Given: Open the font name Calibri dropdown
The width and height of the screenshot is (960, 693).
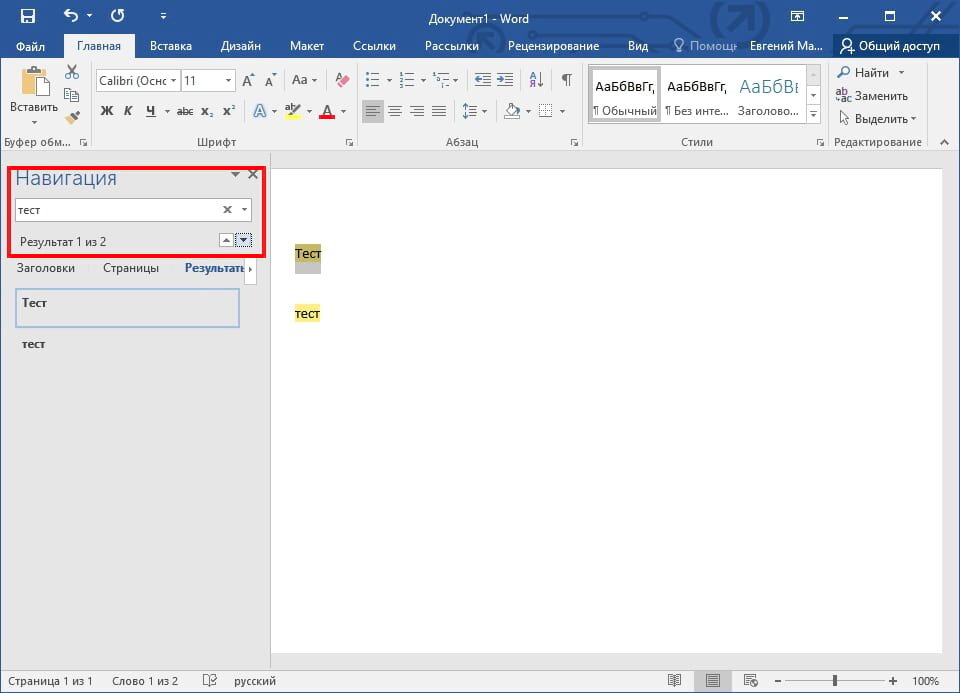Looking at the screenshot, I should click(x=174, y=80).
